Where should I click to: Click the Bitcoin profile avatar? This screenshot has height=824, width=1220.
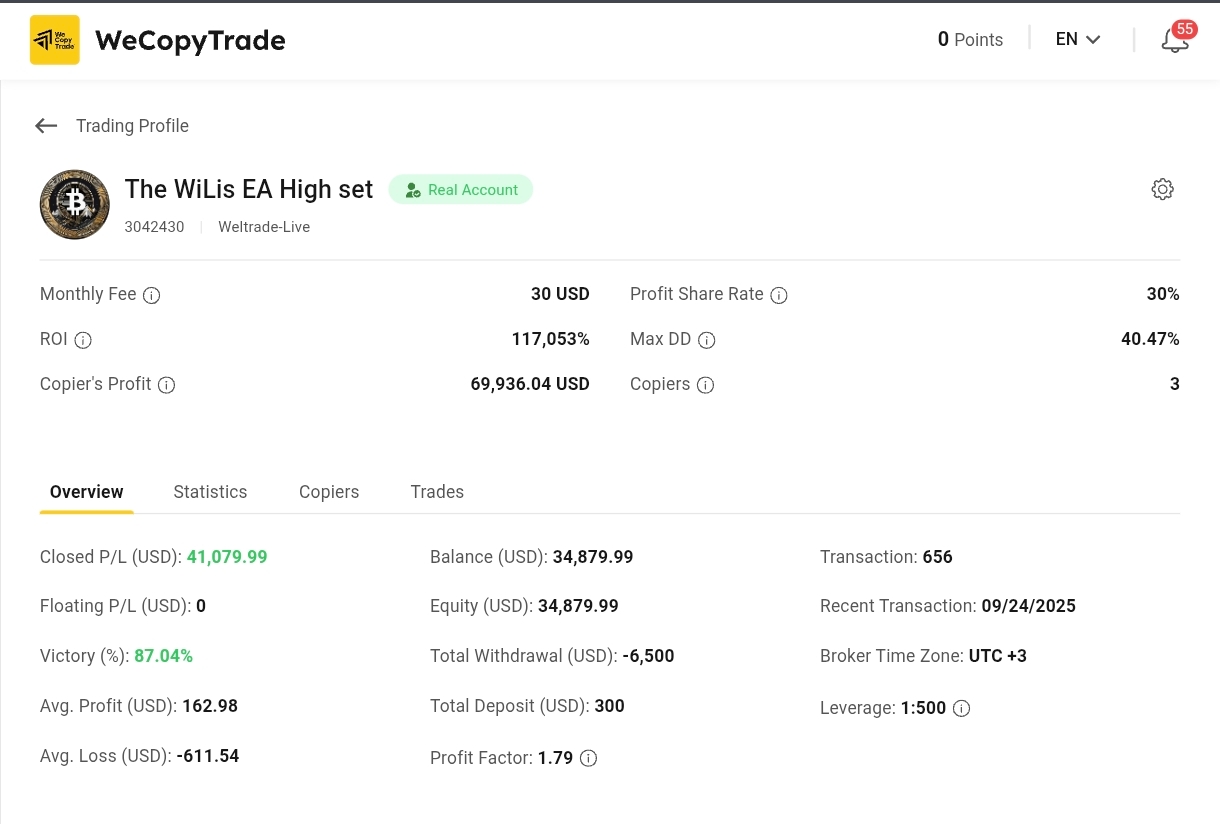click(75, 205)
